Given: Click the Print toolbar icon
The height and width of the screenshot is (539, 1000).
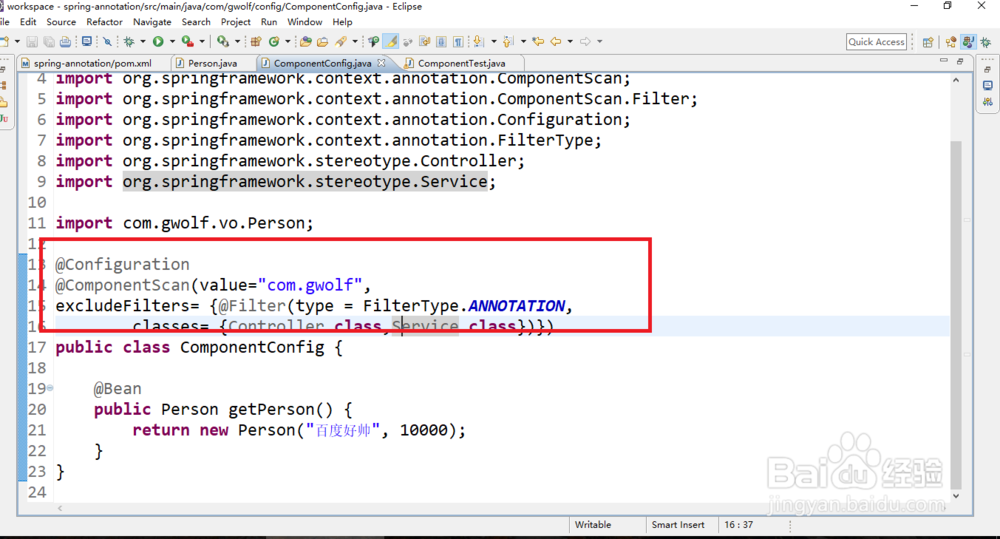Looking at the screenshot, I should coord(65,41).
